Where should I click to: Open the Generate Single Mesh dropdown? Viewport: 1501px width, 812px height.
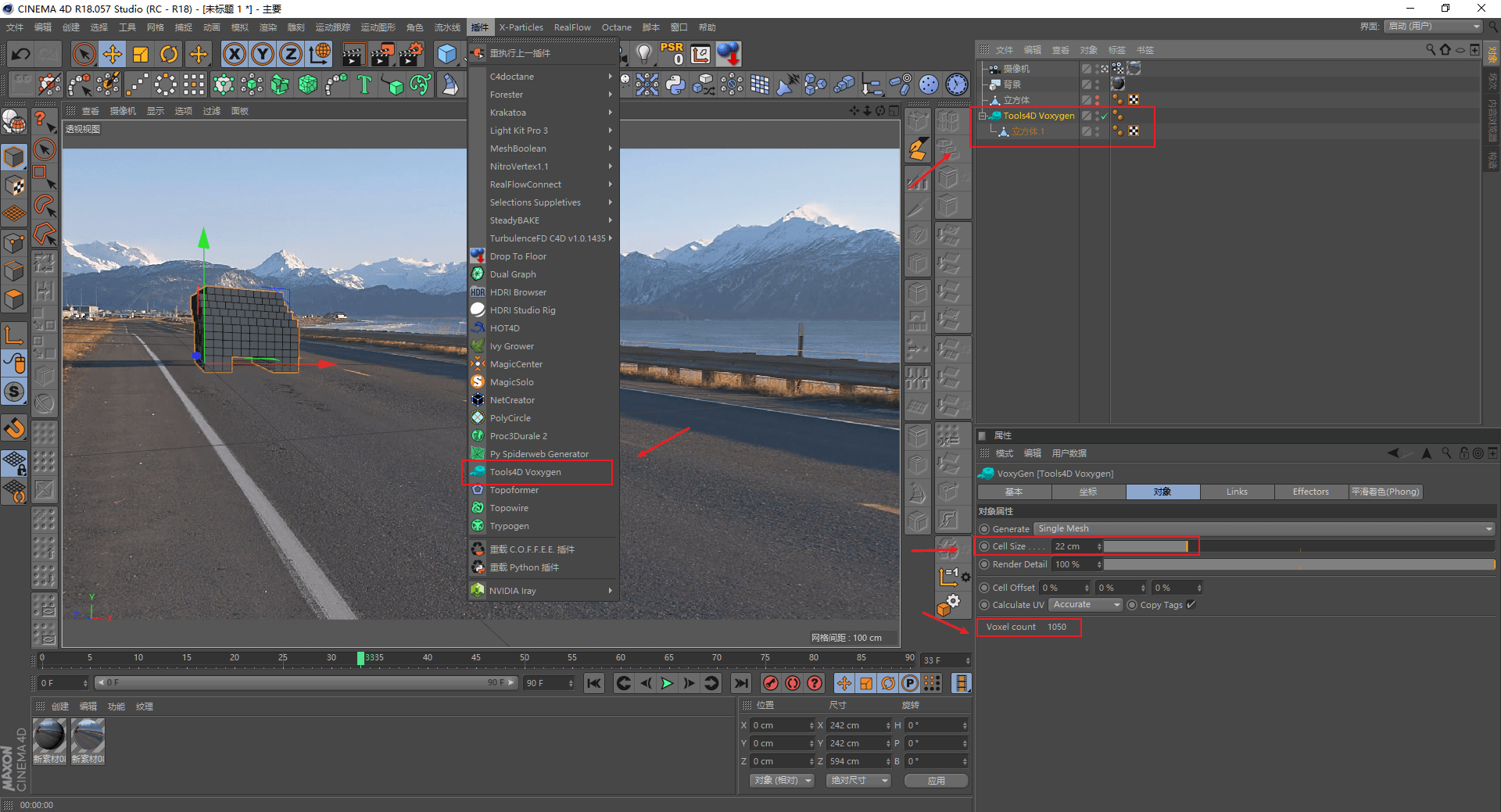1264,529
